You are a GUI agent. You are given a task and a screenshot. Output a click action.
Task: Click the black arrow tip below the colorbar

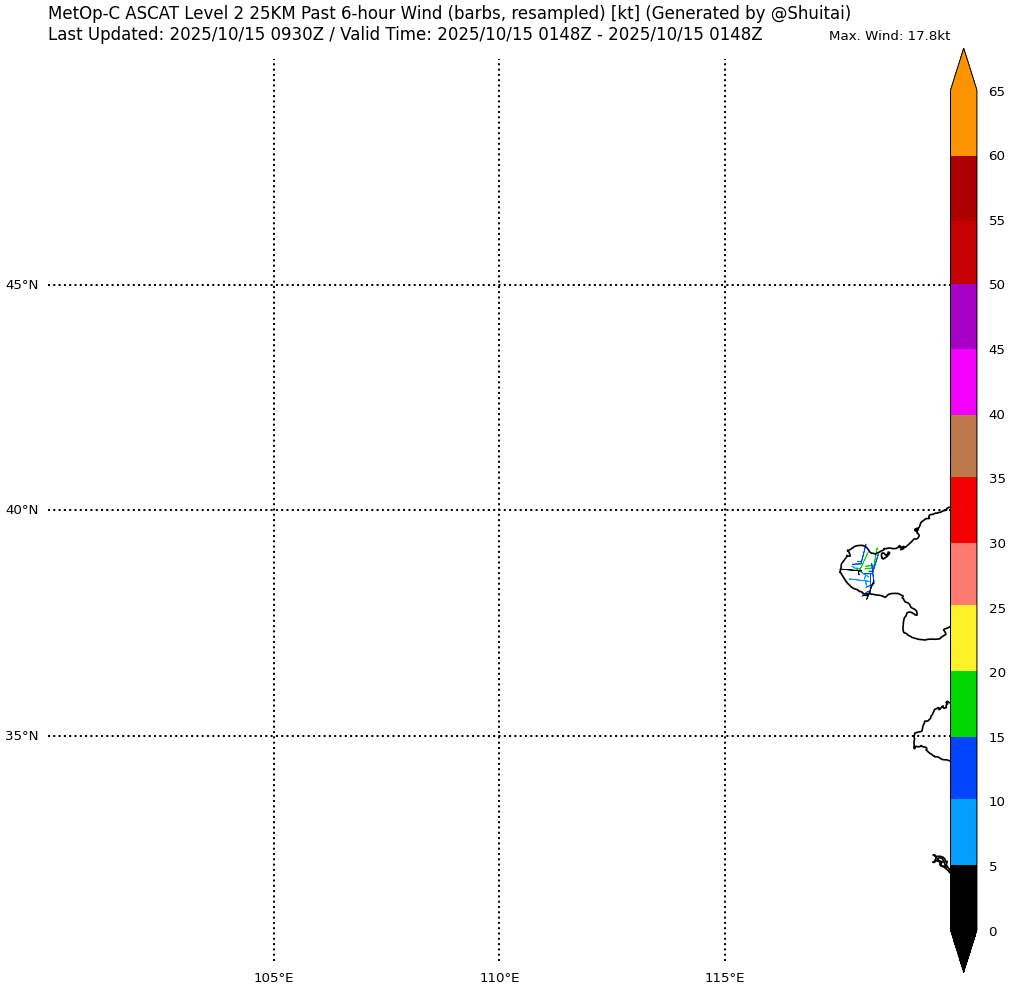(x=963, y=950)
